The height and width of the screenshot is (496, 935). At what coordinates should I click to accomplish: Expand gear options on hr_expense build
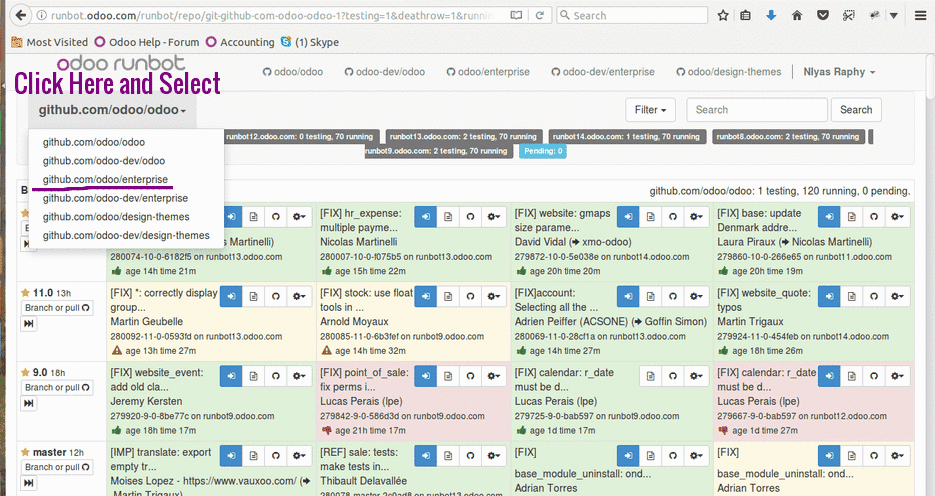point(494,217)
